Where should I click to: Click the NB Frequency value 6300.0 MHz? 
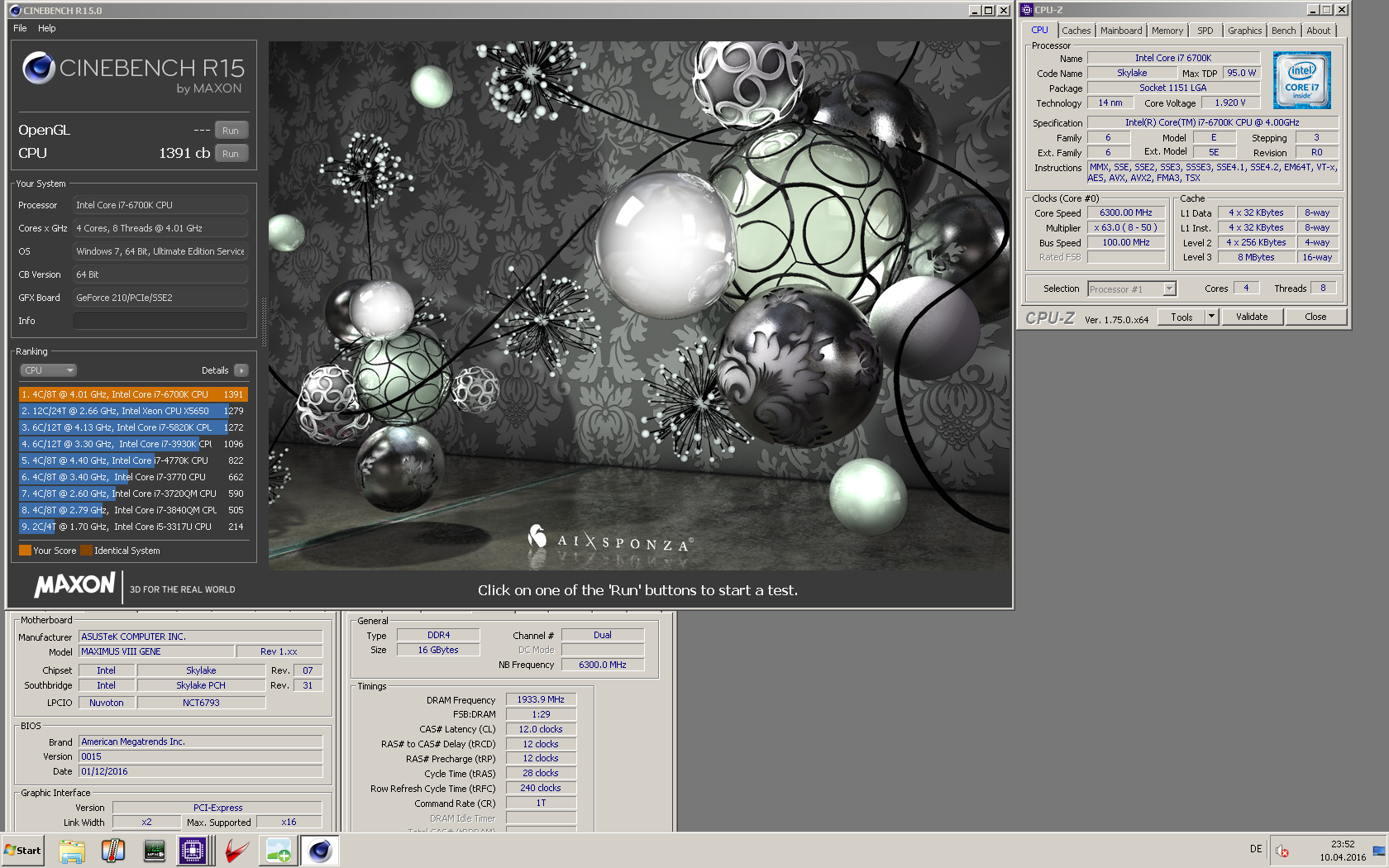pos(603,665)
